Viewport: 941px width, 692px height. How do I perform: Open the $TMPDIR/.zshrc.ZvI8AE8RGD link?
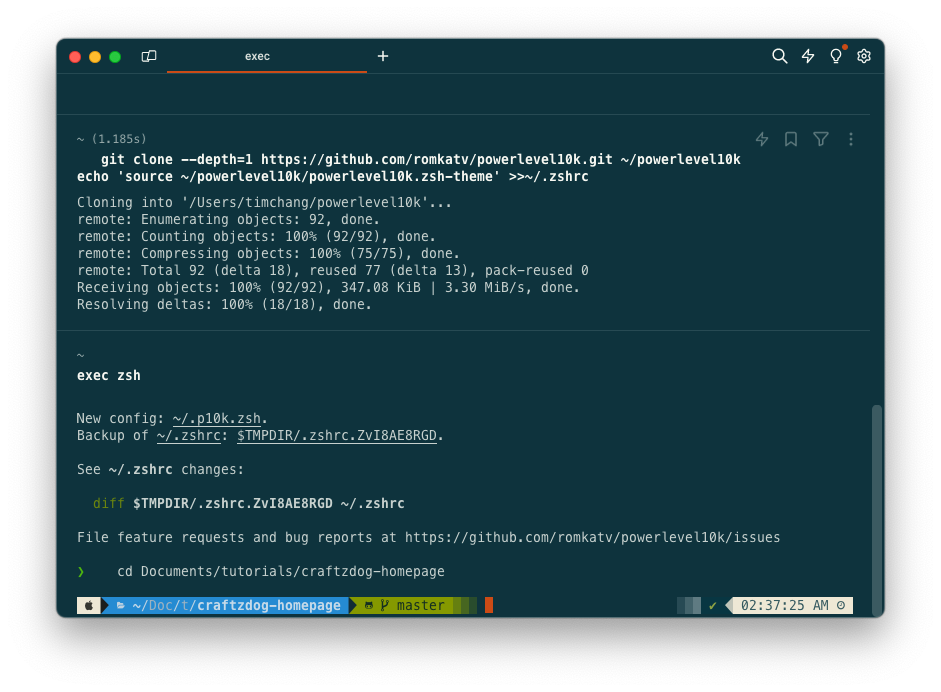tap(337, 435)
